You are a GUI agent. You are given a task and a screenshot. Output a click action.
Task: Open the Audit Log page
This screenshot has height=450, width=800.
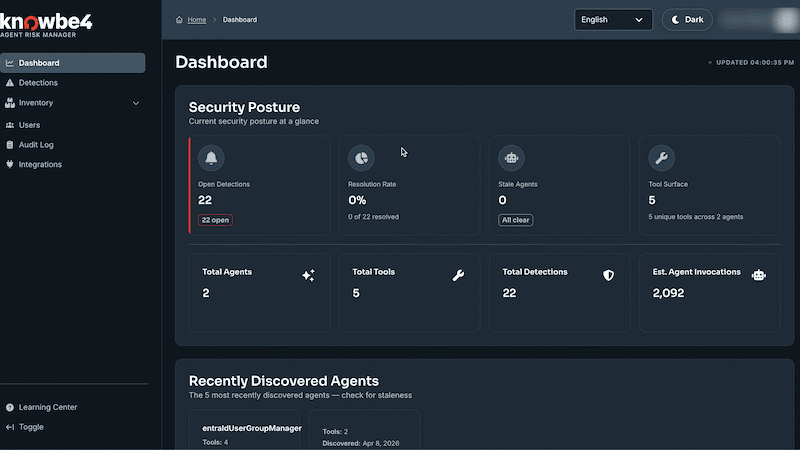(x=36, y=145)
